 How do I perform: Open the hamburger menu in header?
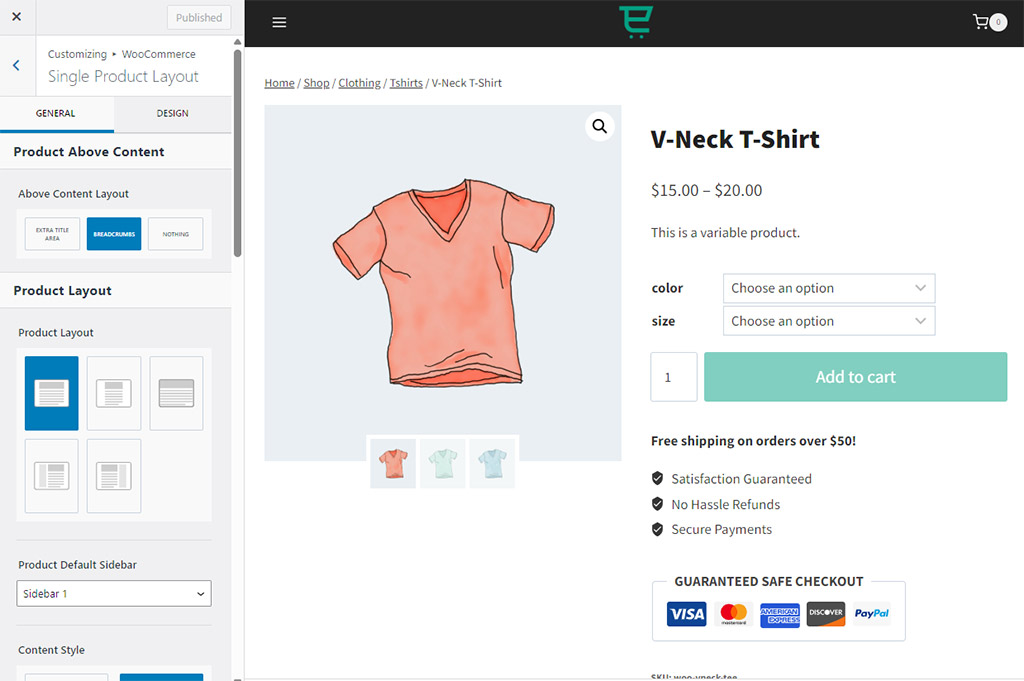279,23
